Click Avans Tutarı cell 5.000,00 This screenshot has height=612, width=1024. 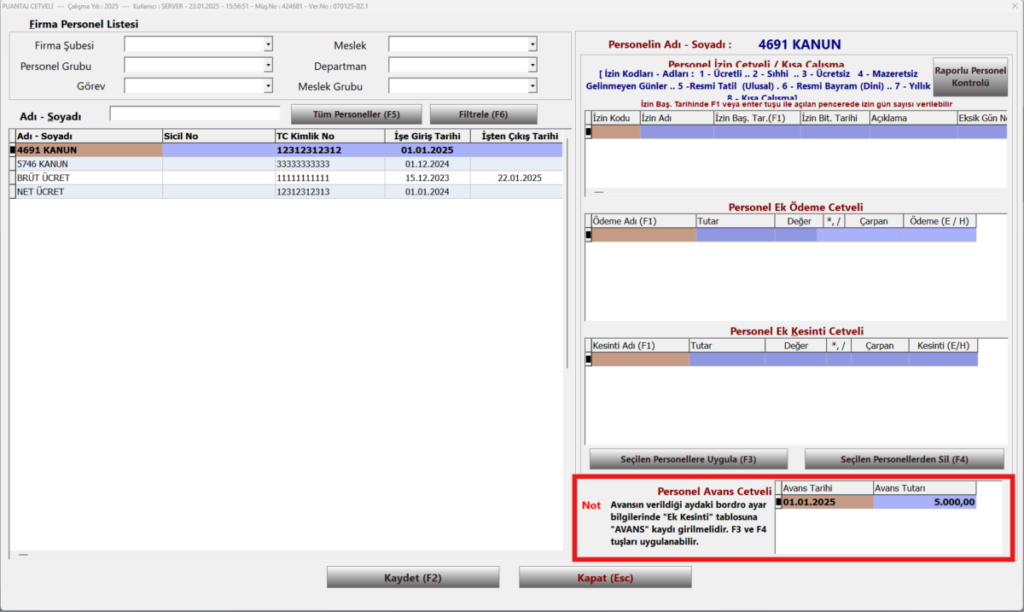925,502
